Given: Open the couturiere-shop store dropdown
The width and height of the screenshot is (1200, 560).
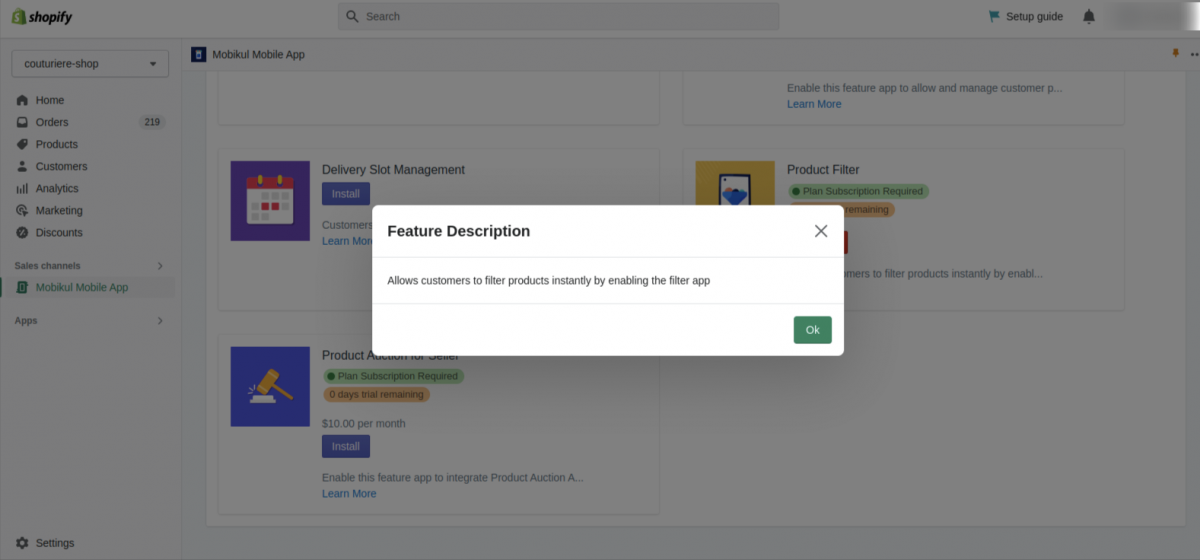Looking at the screenshot, I should click(x=90, y=64).
